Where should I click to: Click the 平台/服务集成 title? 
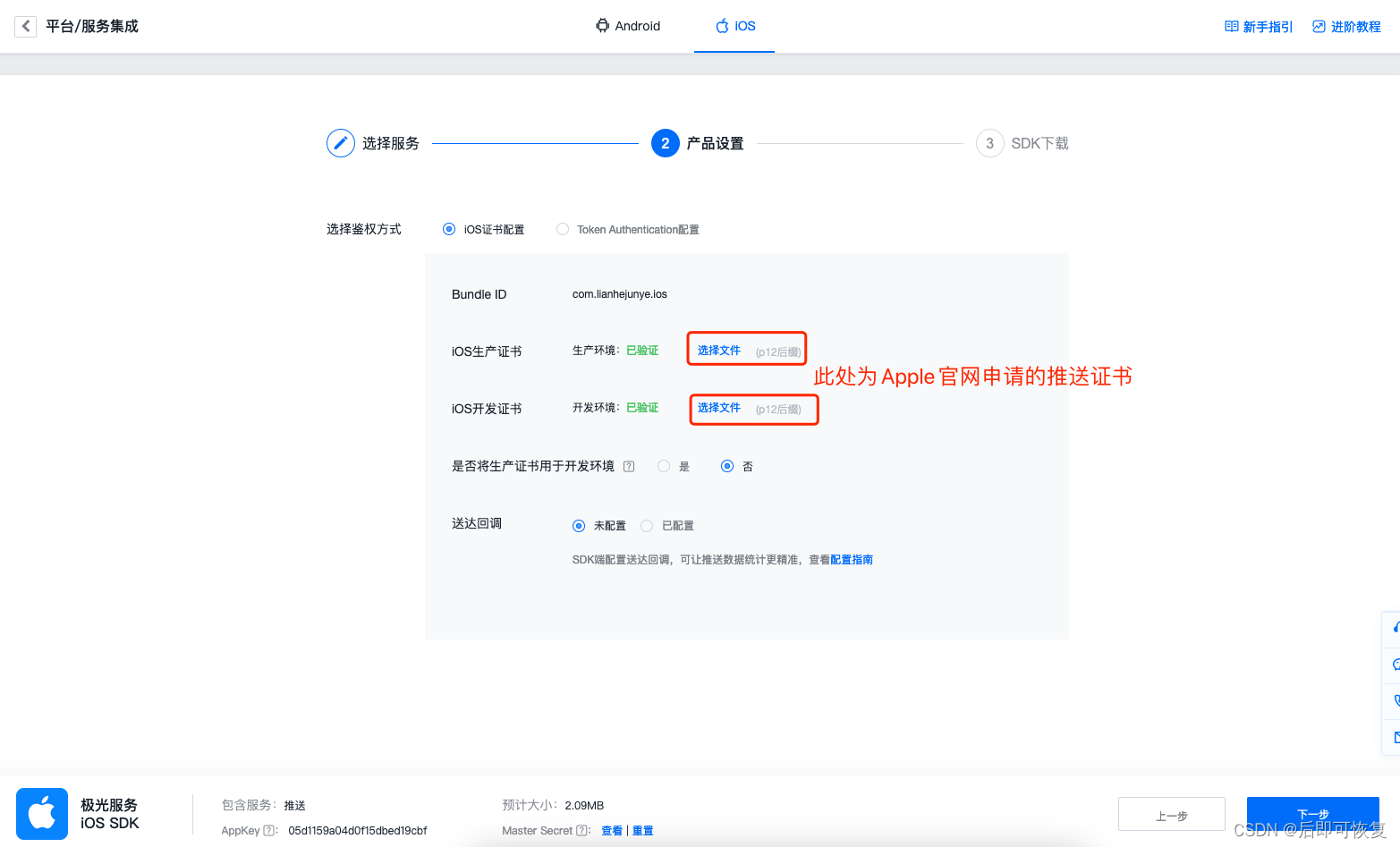pos(92,26)
